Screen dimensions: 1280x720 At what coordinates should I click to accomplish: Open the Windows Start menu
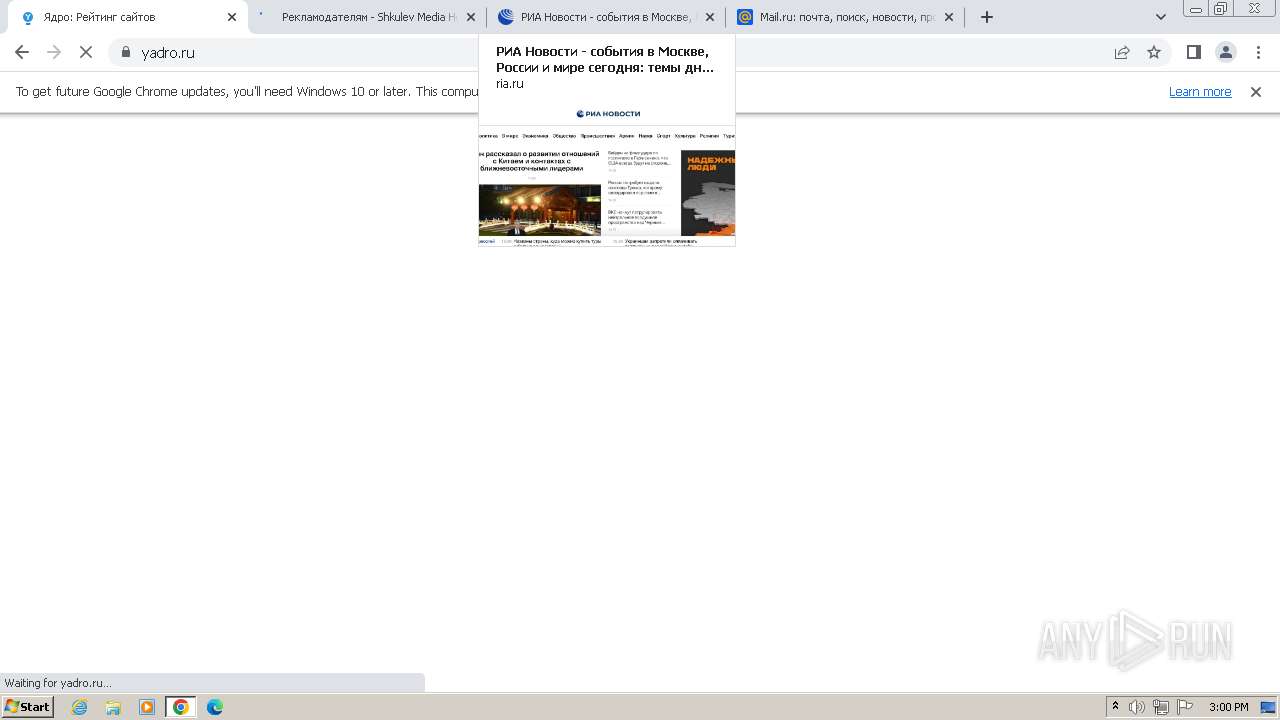(28, 707)
